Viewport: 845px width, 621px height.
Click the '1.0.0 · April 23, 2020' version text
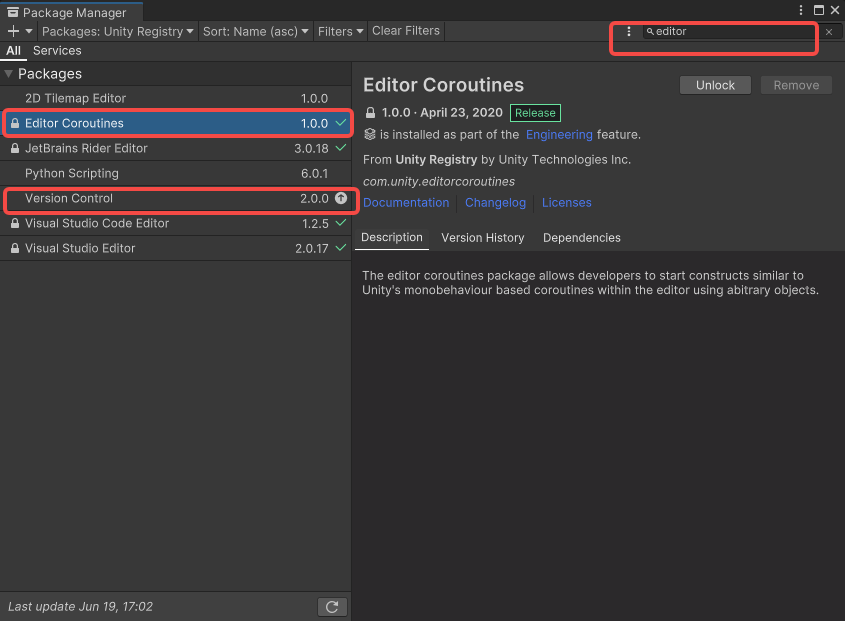442,113
